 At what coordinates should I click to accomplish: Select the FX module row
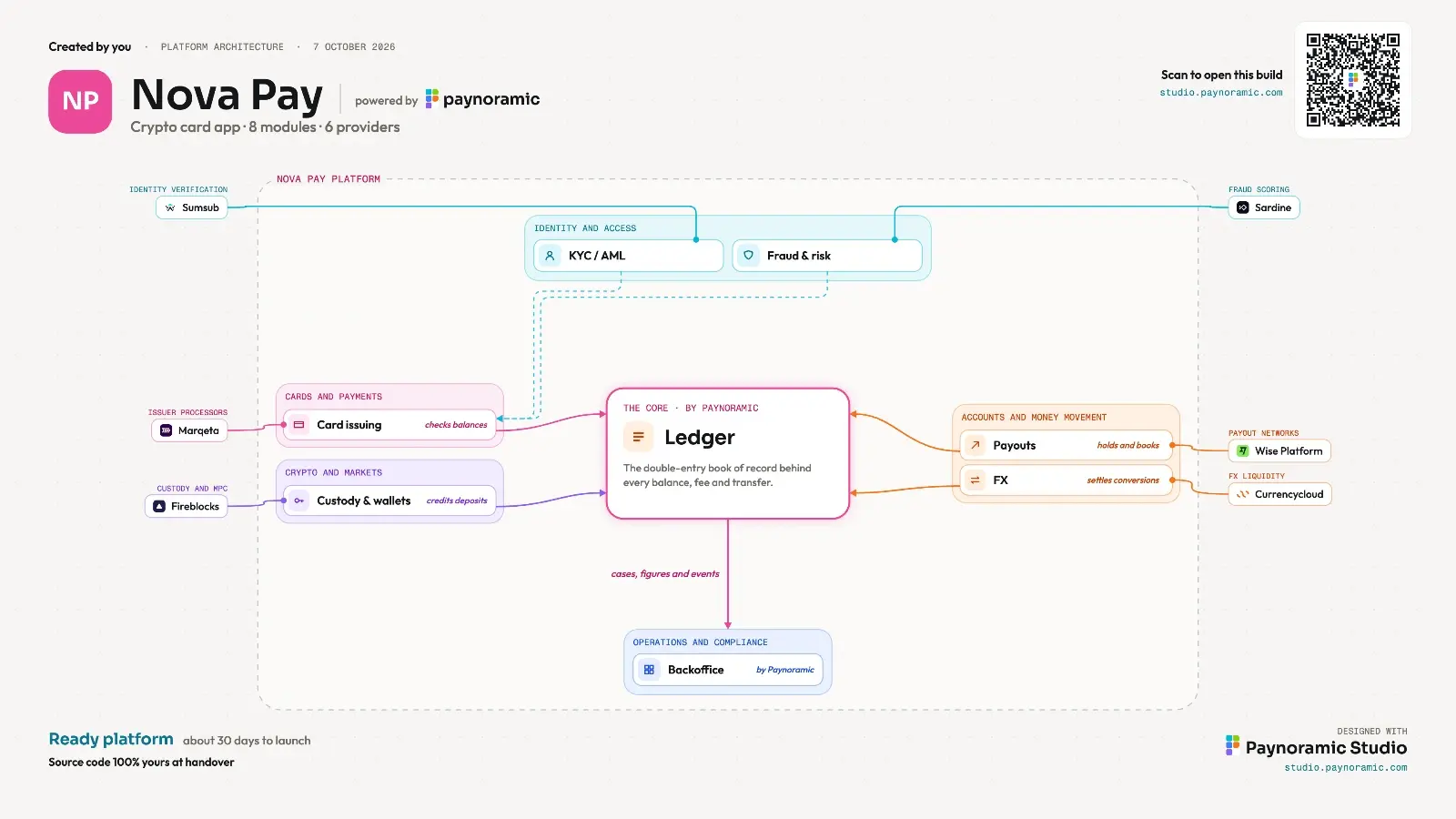(1066, 480)
